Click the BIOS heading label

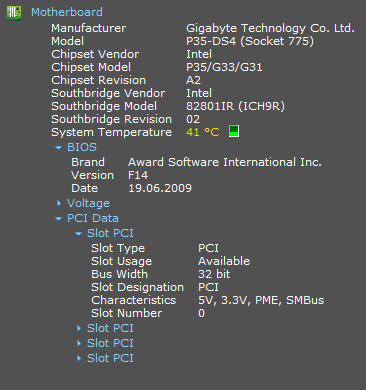82,147
